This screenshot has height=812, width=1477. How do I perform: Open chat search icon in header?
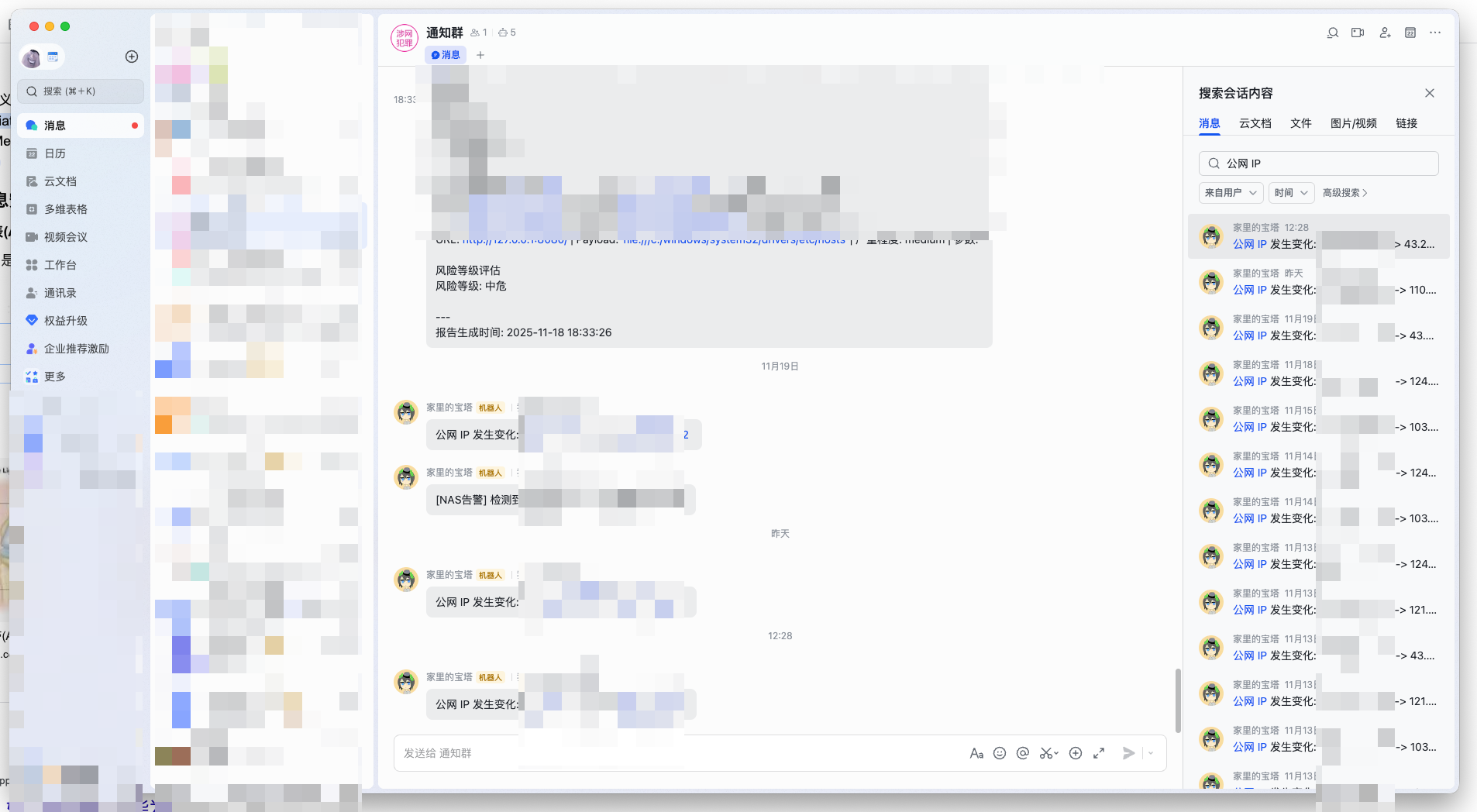pyautogui.click(x=1332, y=33)
